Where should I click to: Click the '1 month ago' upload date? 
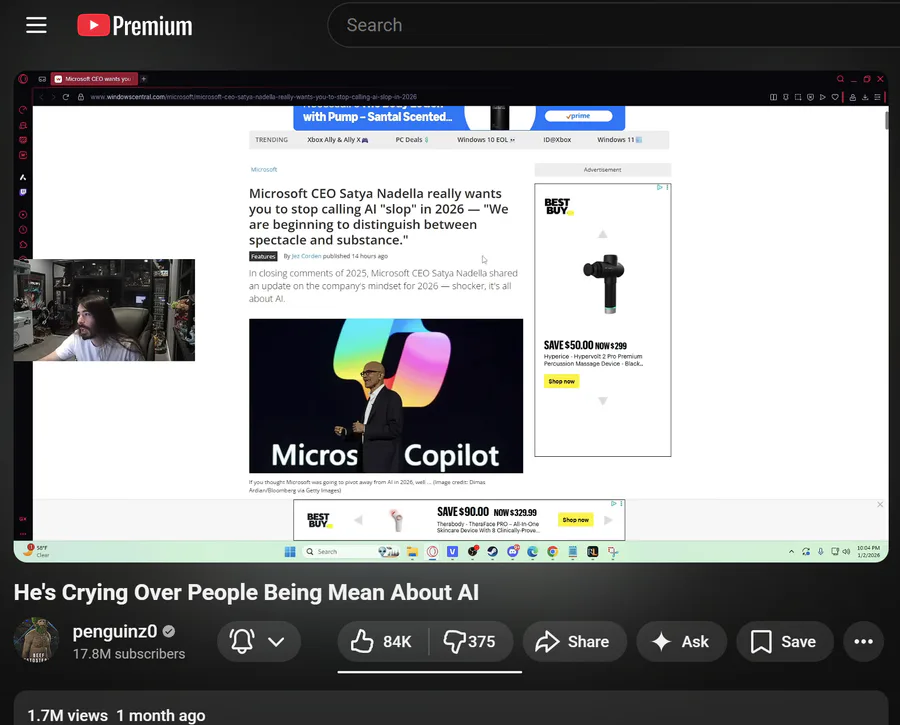click(x=161, y=715)
